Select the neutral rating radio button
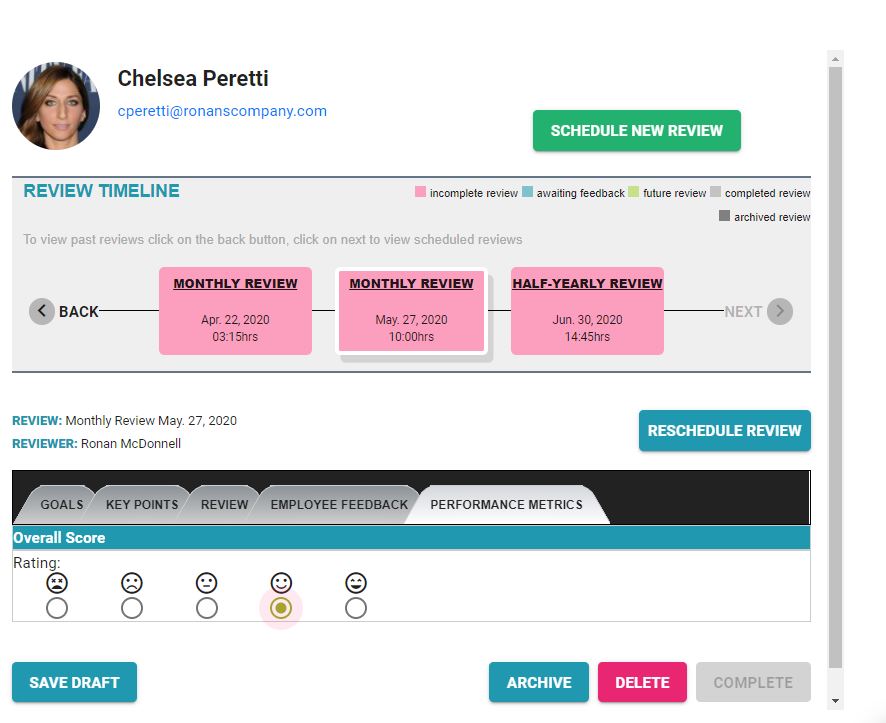The width and height of the screenshot is (886, 723). (x=206, y=608)
